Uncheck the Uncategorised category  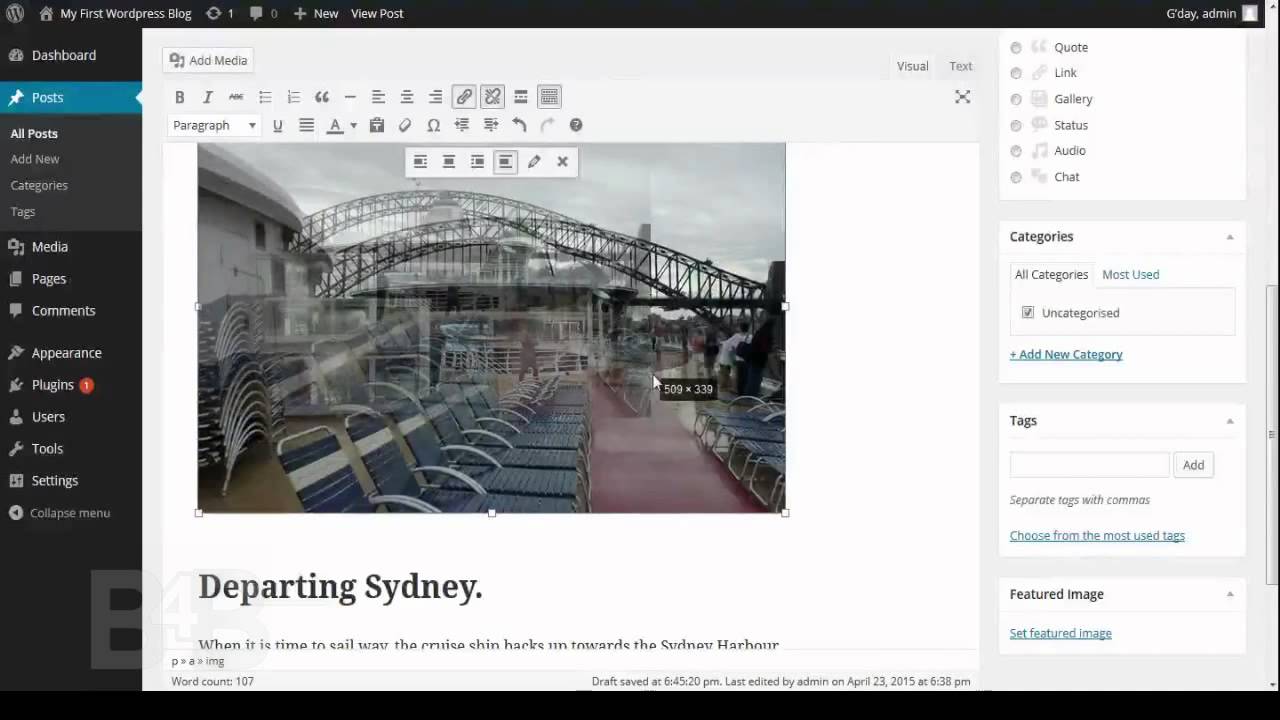[x=1028, y=313]
